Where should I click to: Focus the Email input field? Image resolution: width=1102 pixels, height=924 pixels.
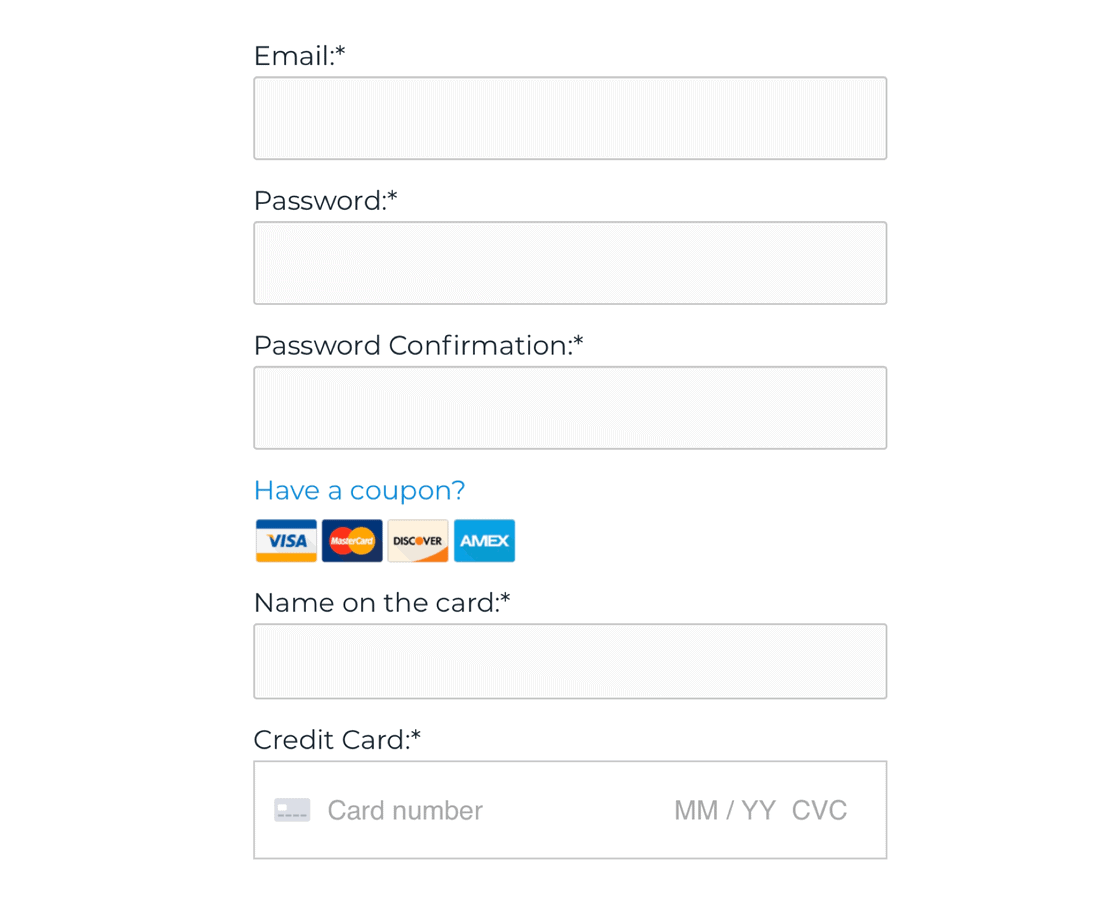click(x=570, y=118)
